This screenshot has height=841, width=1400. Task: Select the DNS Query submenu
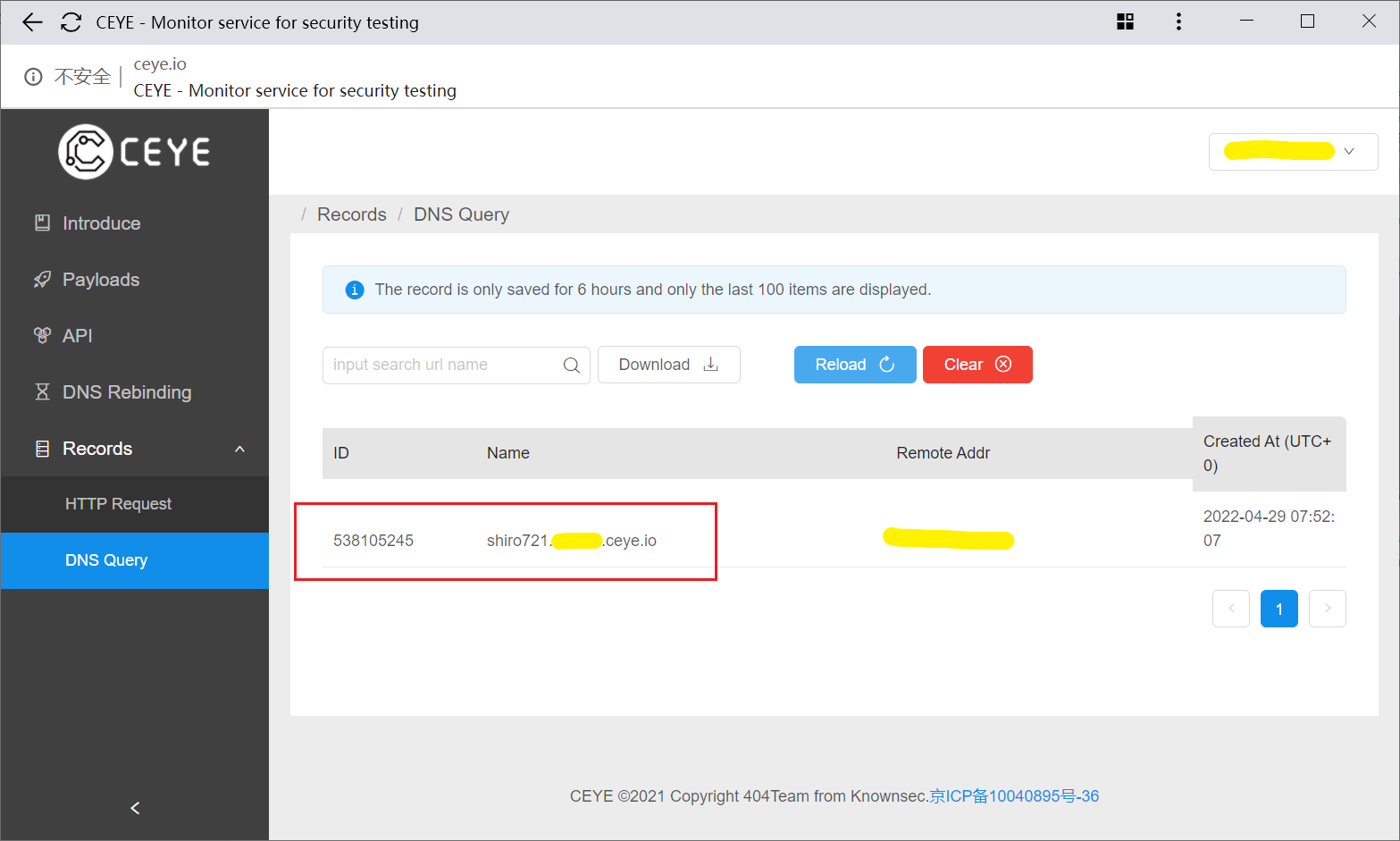click(135, 560)
